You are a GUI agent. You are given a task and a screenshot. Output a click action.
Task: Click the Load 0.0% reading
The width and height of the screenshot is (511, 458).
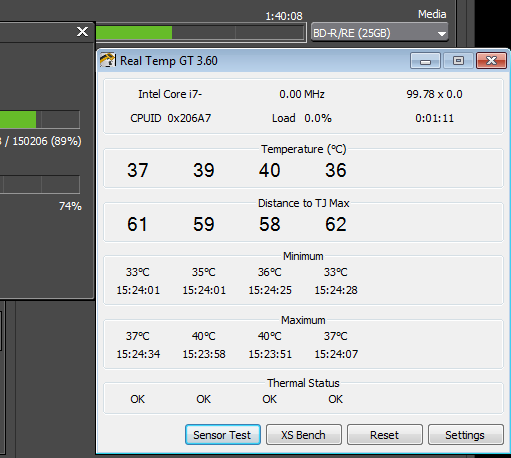click(302, 118)
